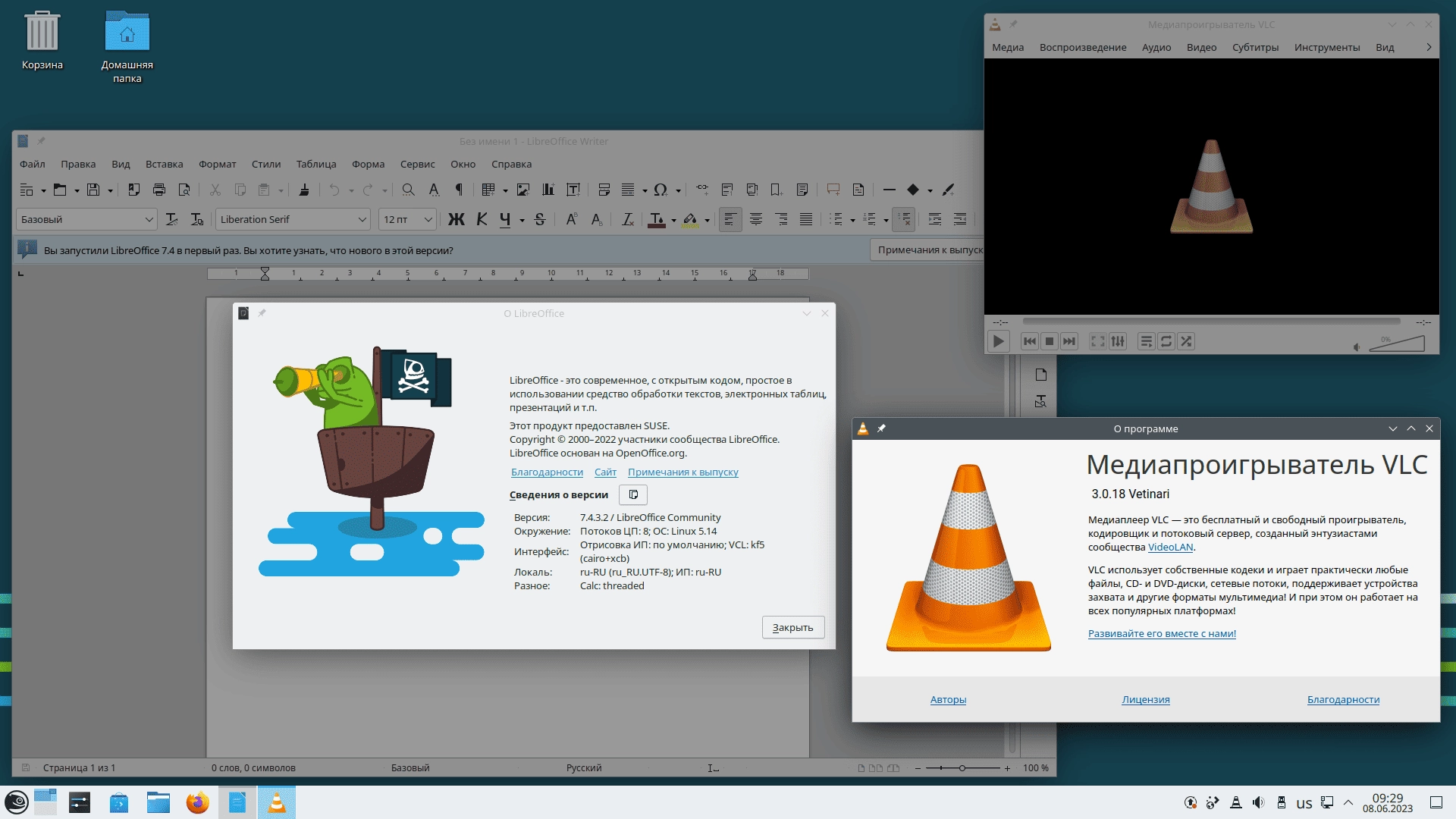Viewport: 1456px width, 819px height.
Task: Click the Insert Special Character omega icon
Action: click(x=661, y=190)
